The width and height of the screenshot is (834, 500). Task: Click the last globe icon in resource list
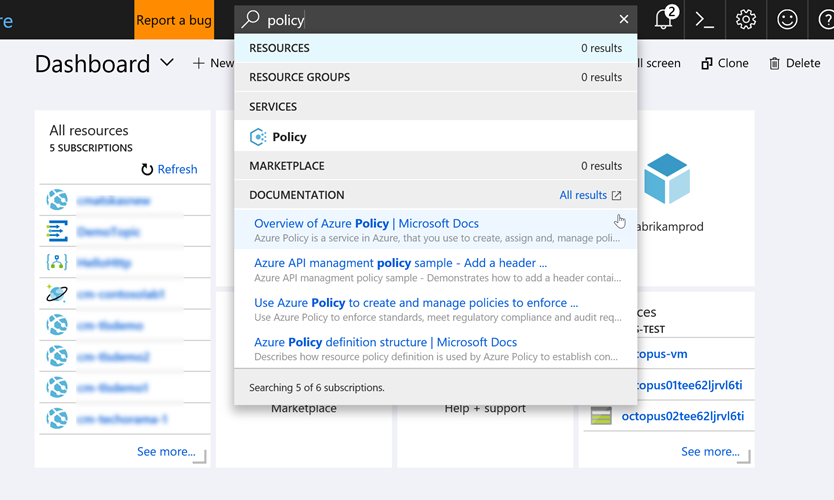pos(57,419)
